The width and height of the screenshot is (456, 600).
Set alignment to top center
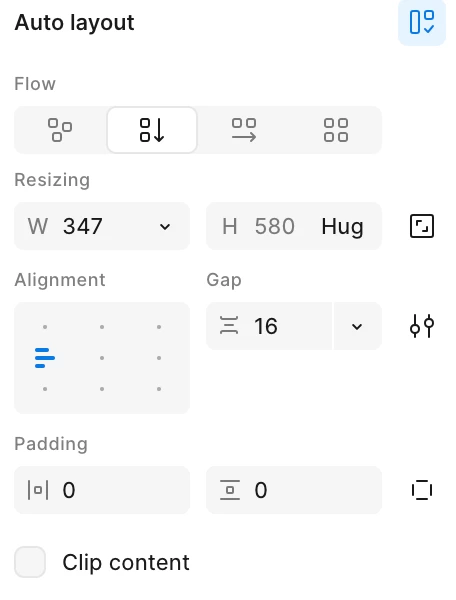point(102,327)
